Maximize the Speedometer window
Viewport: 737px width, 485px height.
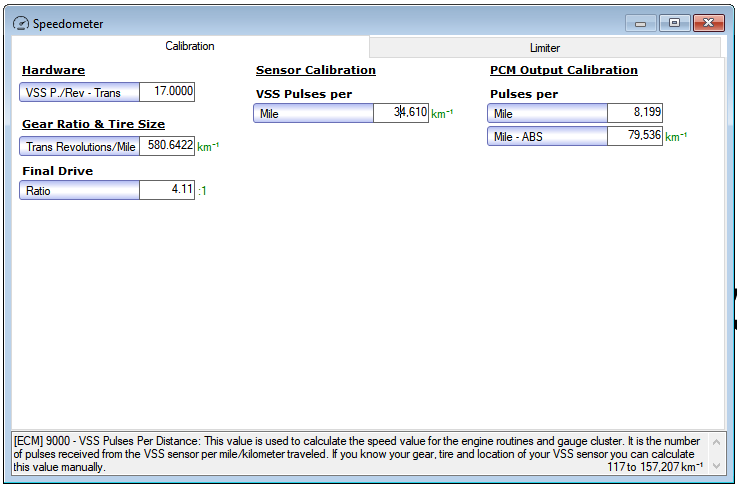pos(674,23)
